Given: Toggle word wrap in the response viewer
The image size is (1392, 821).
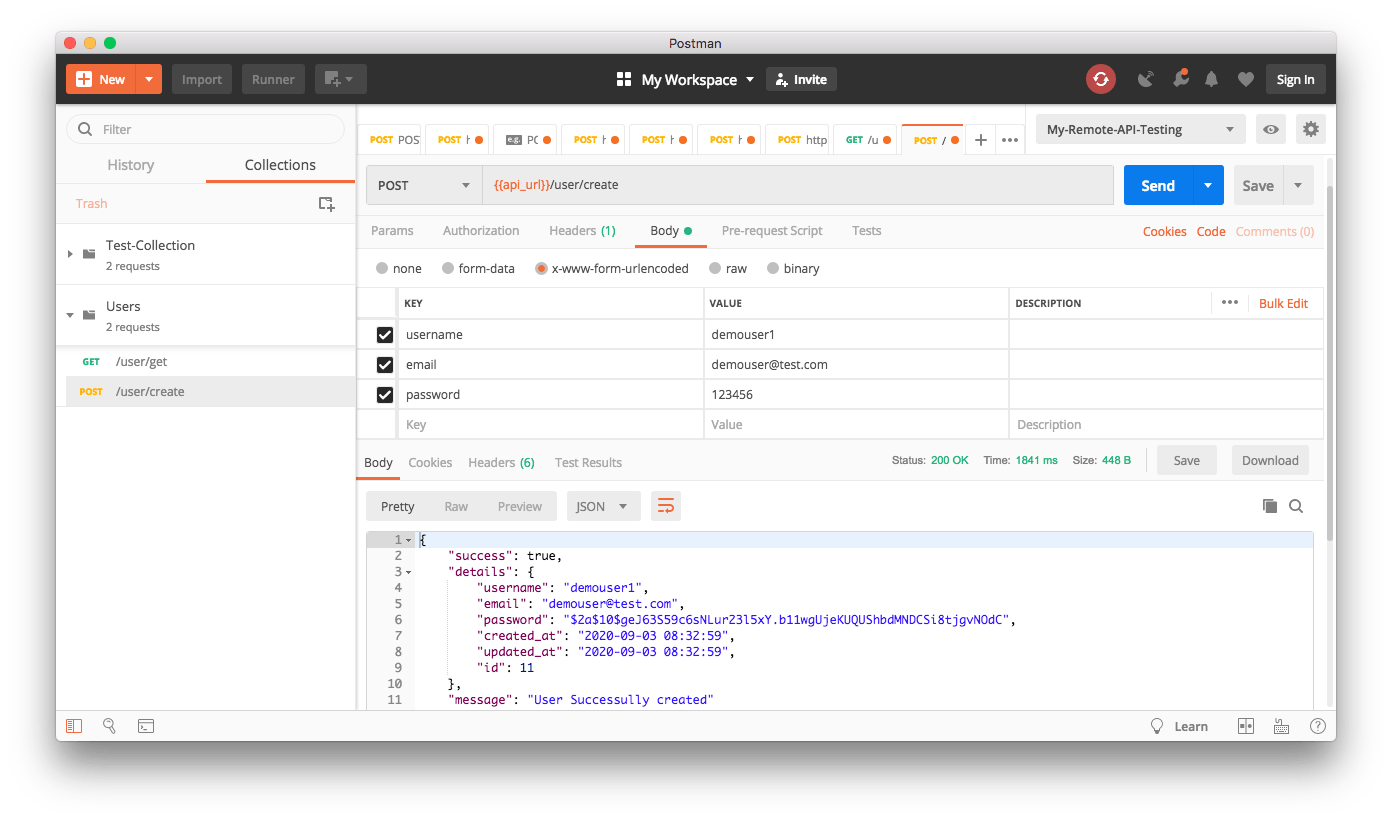Looking at the screenshot, I should (666, 506).
